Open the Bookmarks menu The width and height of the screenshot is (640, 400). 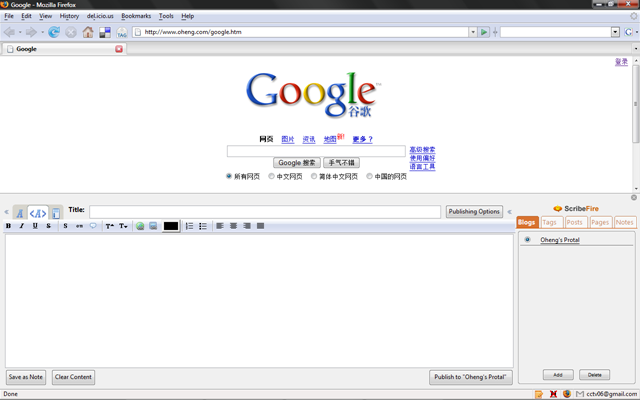coord(136,16)
